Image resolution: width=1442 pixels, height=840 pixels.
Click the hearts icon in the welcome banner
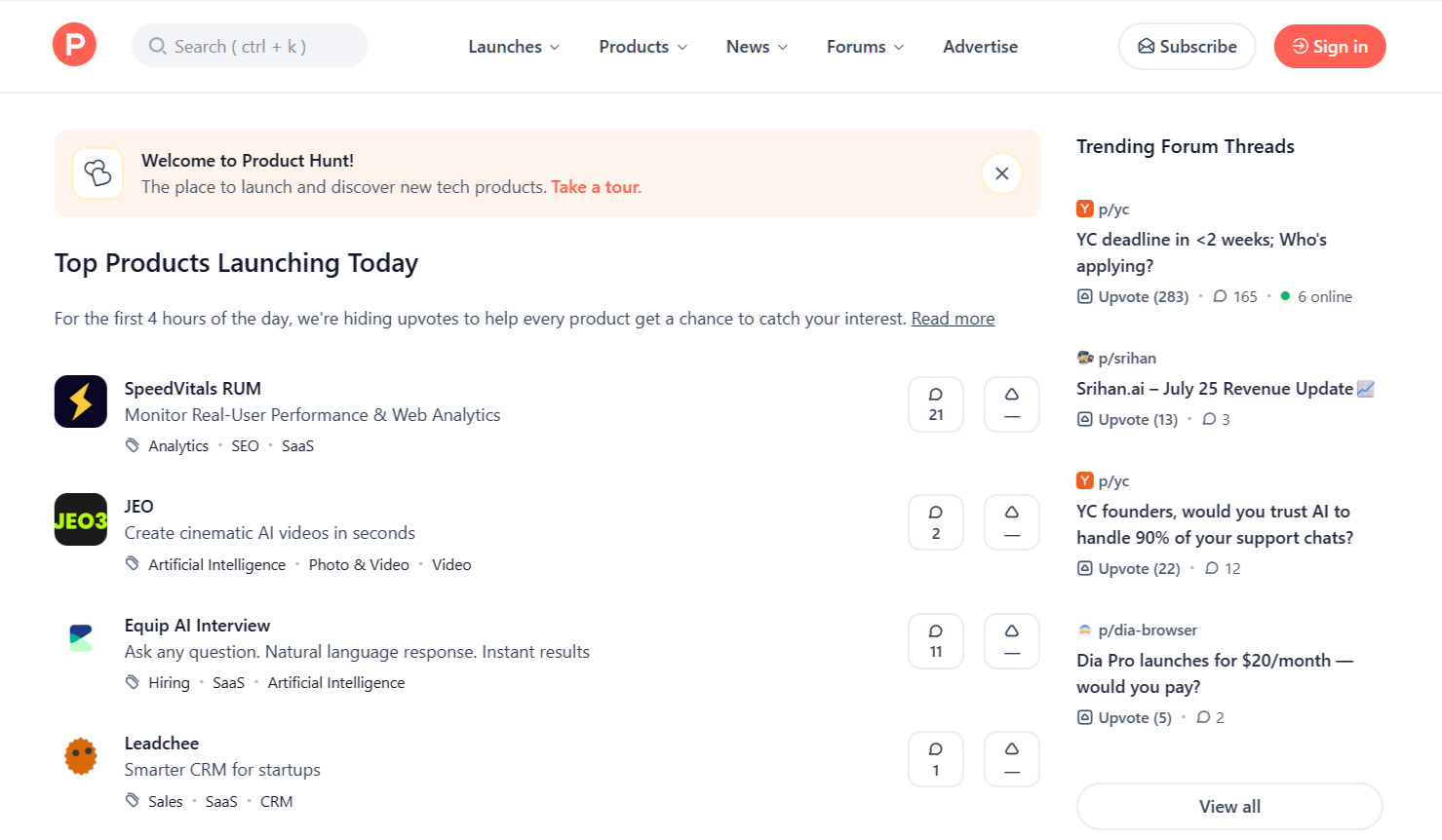click(x=97, y=173)
